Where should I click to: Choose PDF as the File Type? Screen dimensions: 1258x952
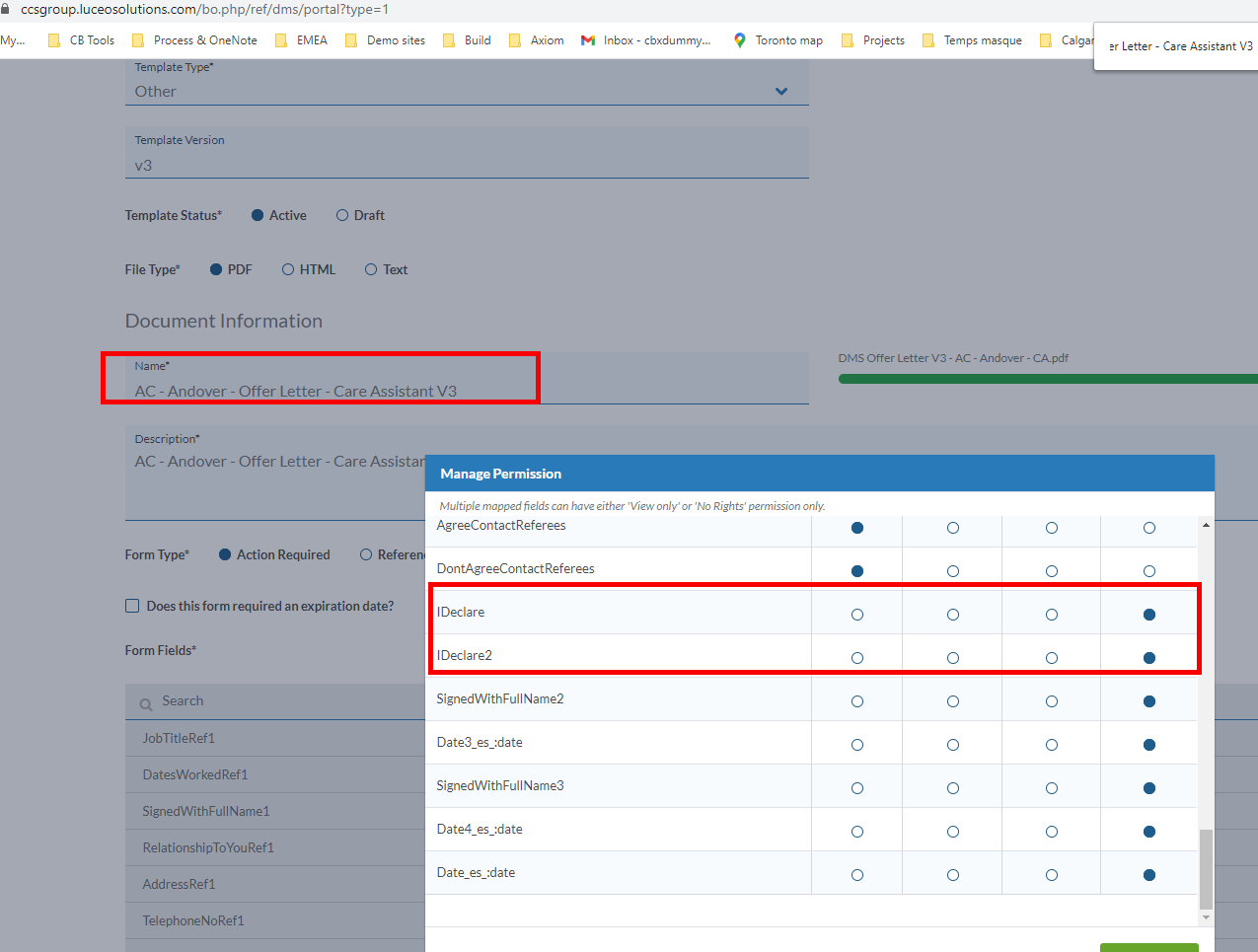click(x=216, y=269)
